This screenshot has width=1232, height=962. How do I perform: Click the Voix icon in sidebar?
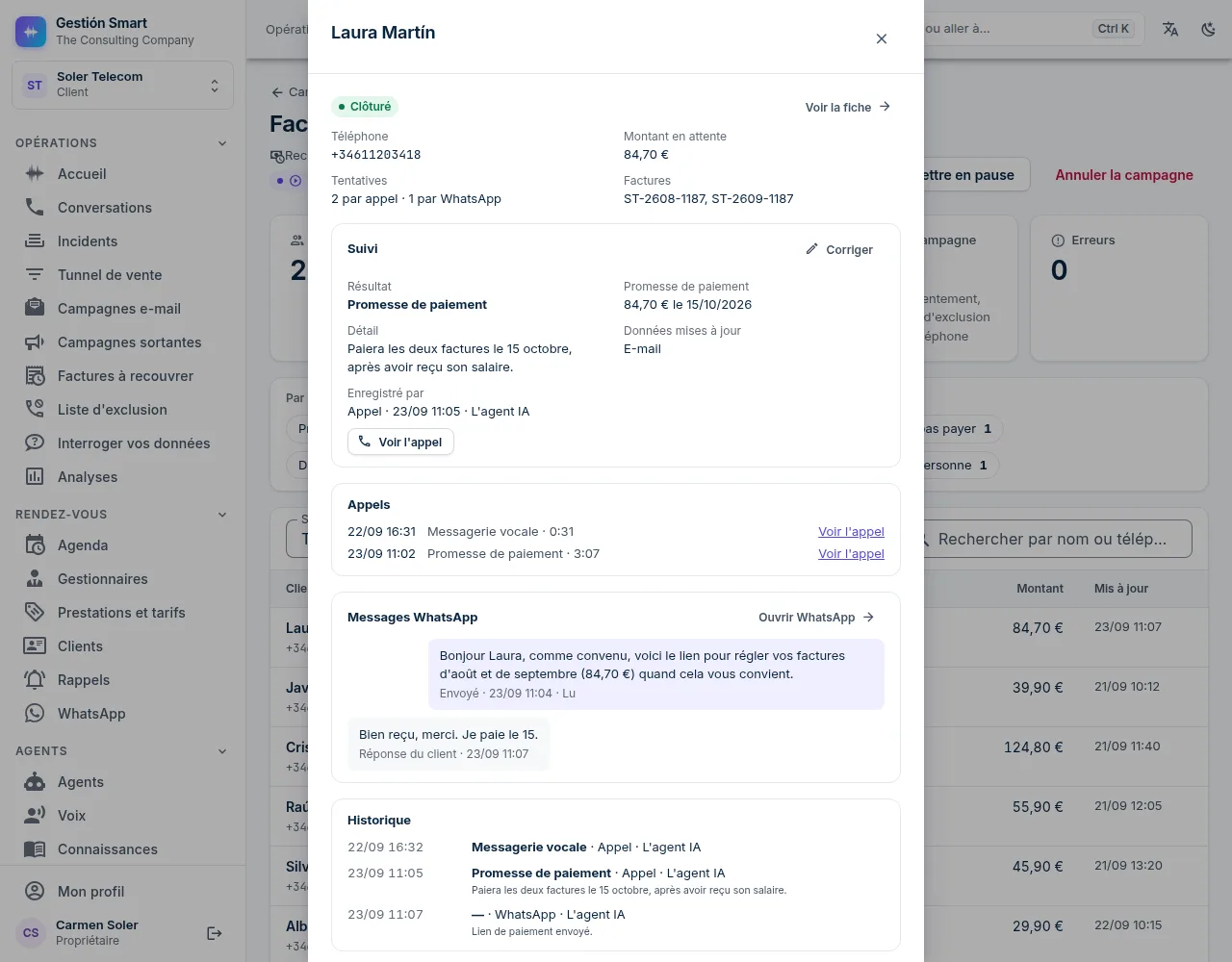(x=35, y=816)
